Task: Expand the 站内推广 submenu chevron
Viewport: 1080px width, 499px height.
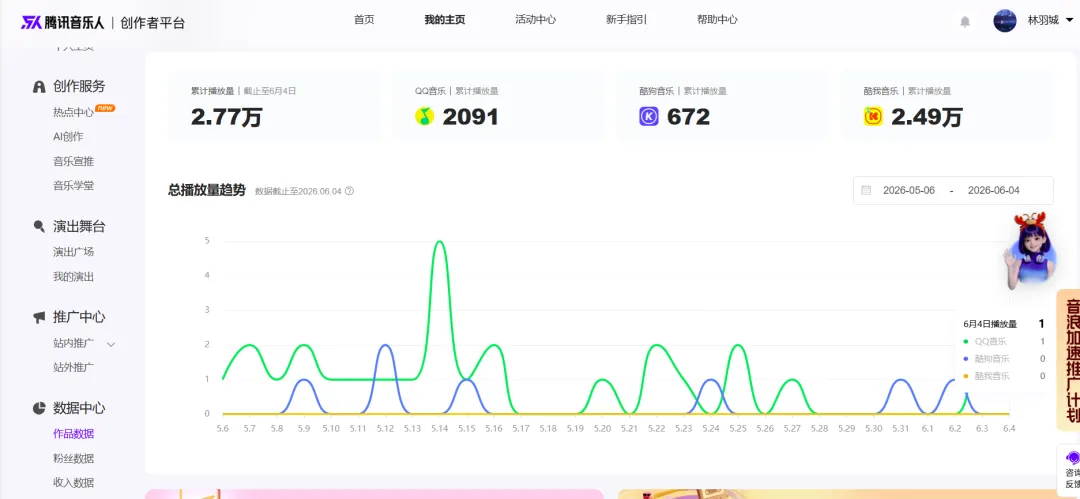Action: [110, 343]
